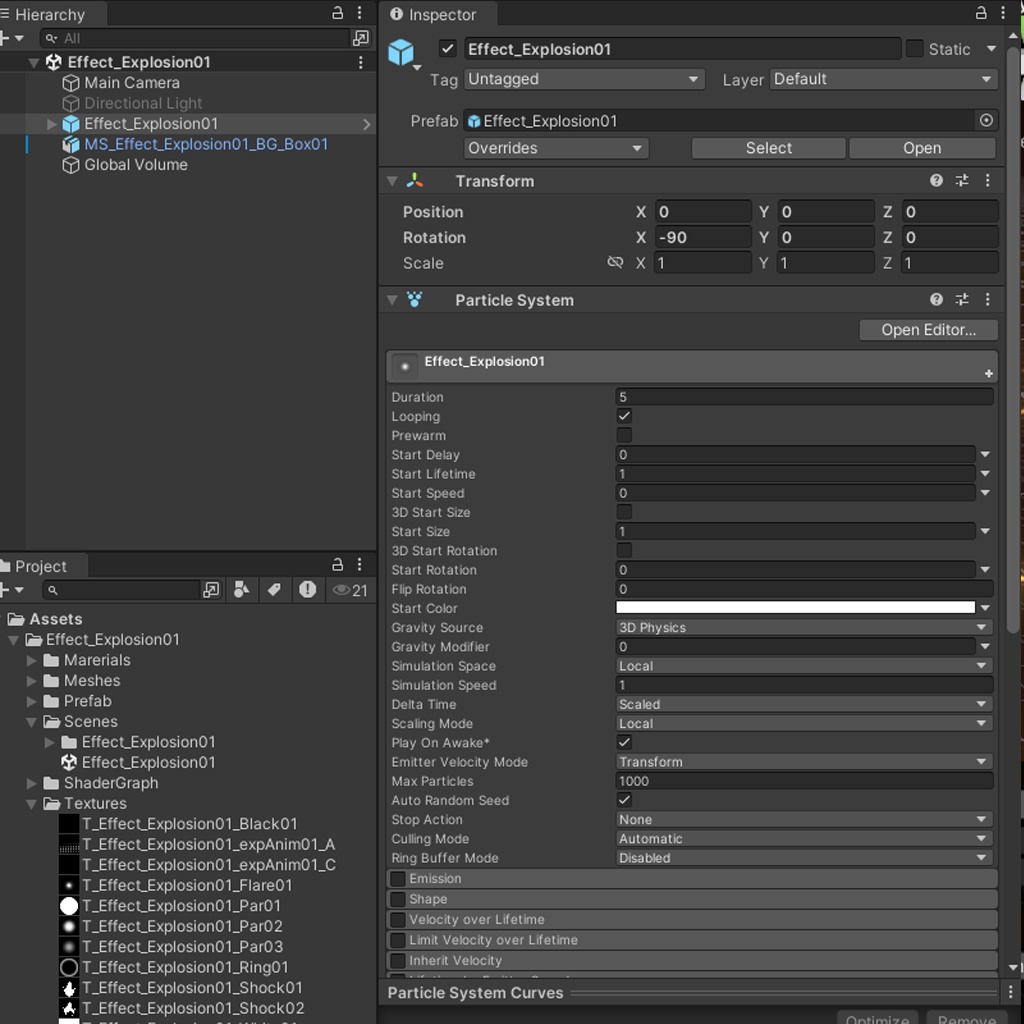The height and width of the screenshot is (1024, 1024).
Task: Open the Tag dropdown set to Untagged
Action: 584,79
